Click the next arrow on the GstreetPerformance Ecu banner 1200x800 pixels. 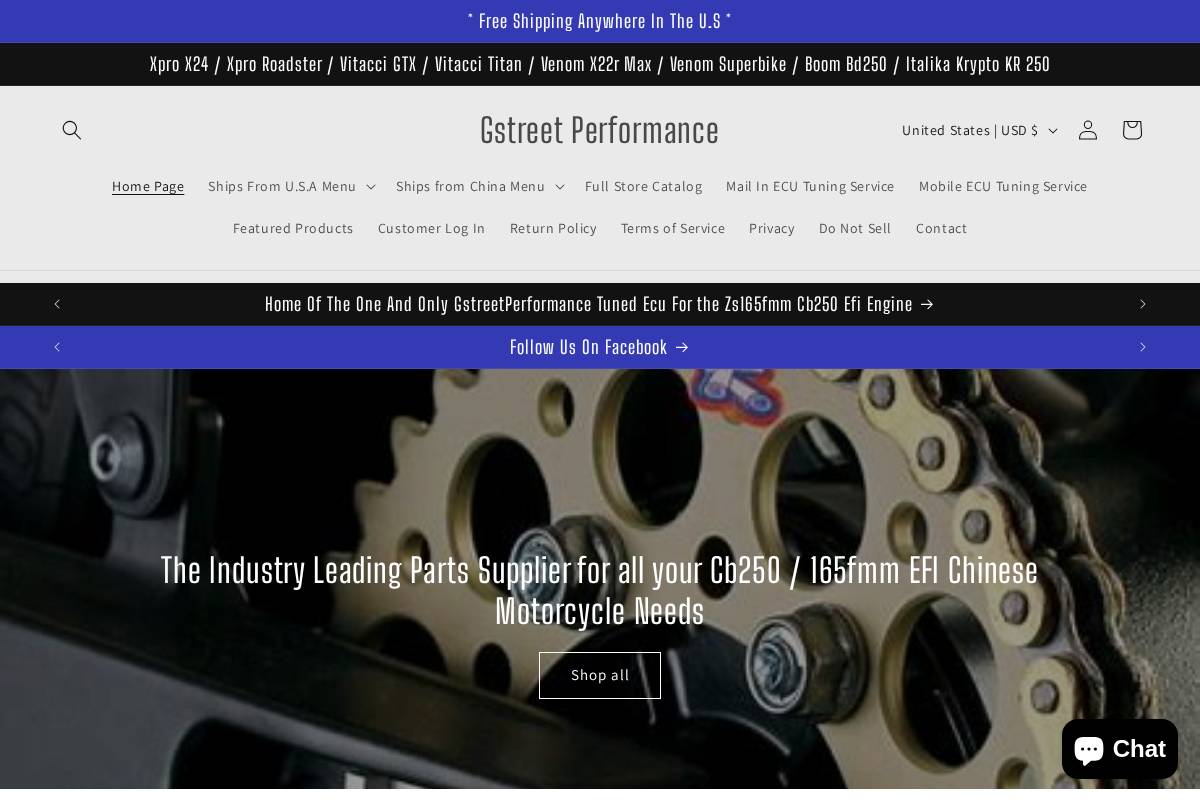pos(1142,304)
